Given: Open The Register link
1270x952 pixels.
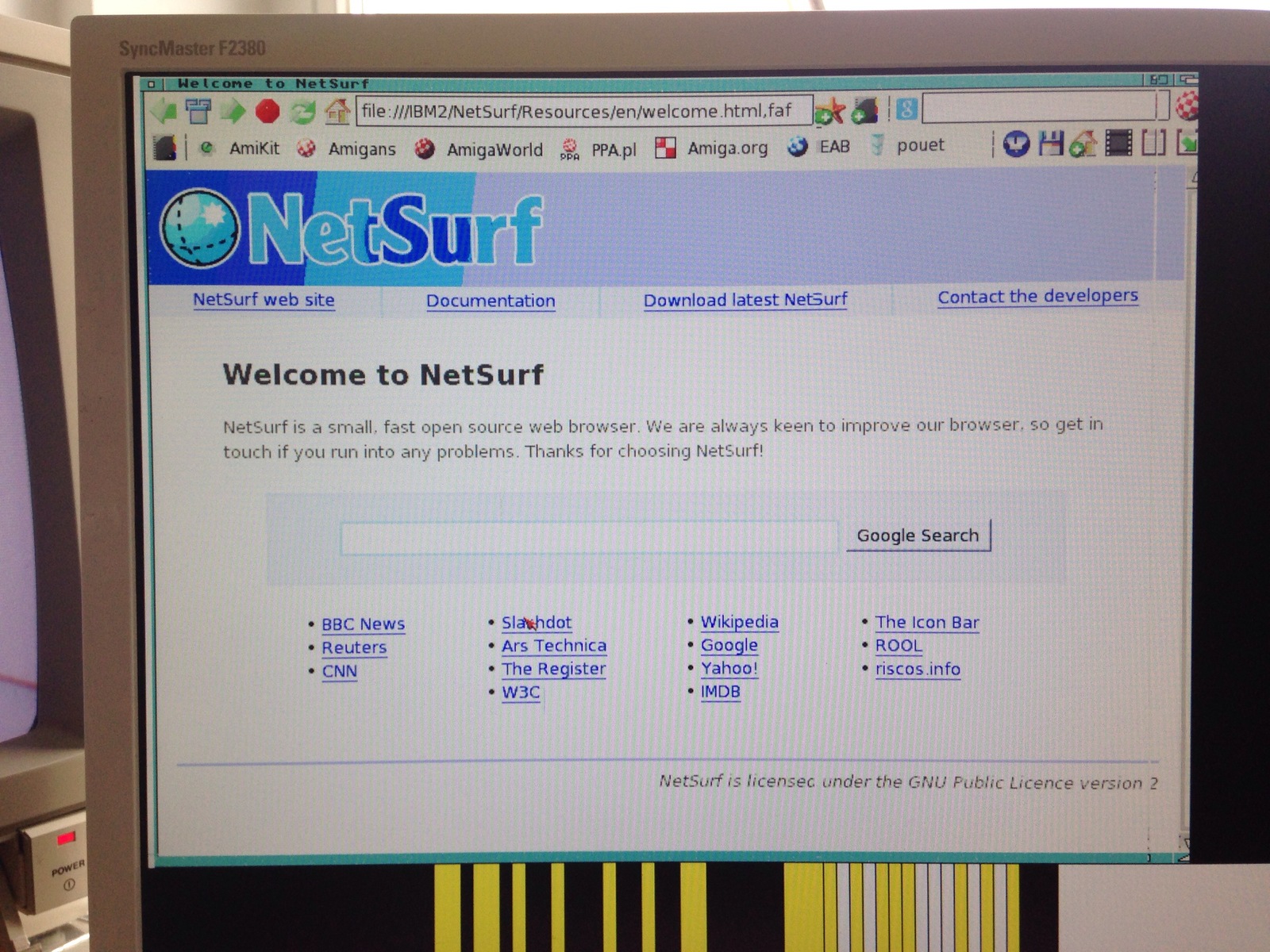Looking at the screenshot, I should pyautogui.click(x=554, y=670).
